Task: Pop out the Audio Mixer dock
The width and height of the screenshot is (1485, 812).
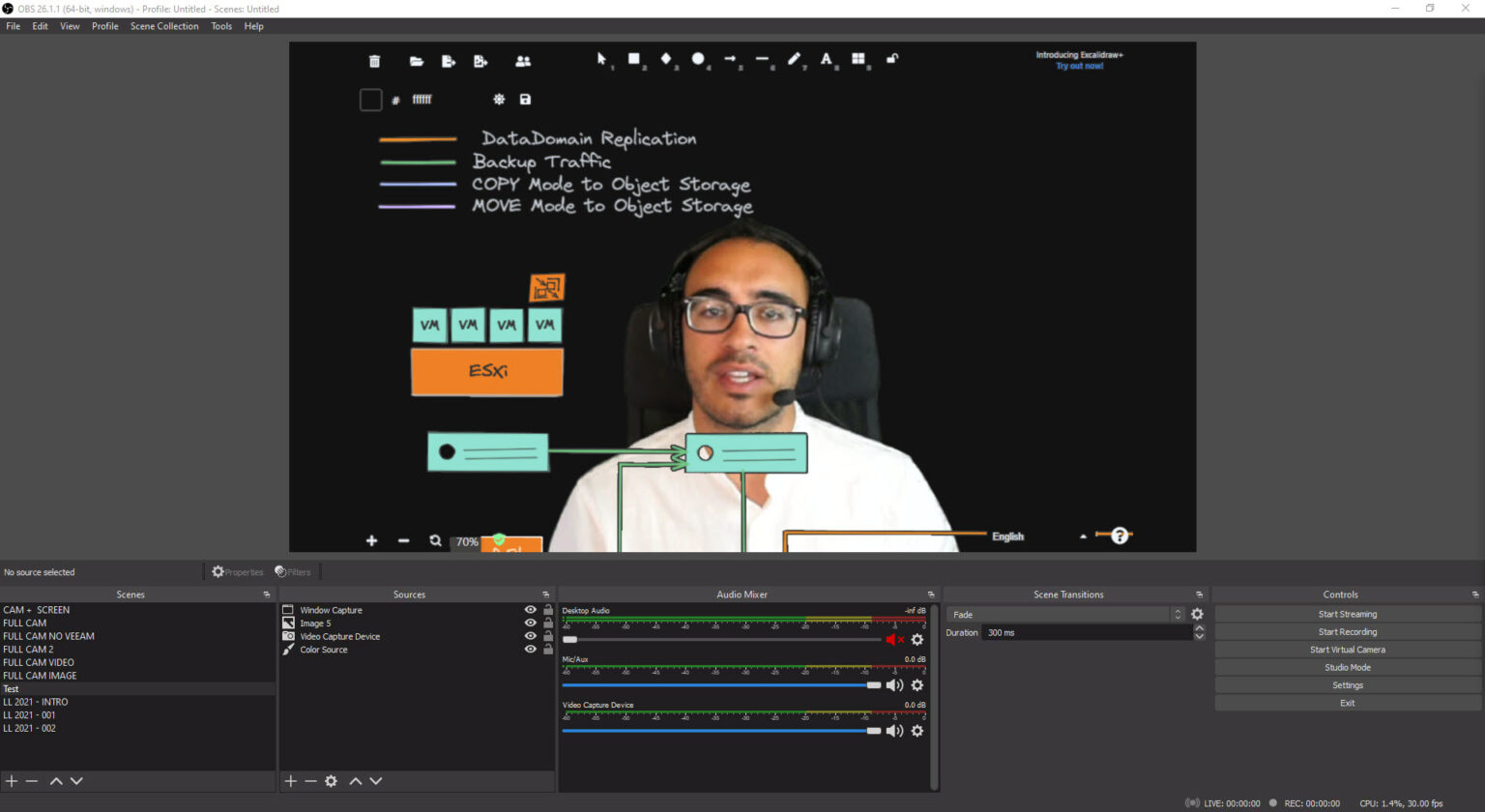Action: click(x=931, y=594)
